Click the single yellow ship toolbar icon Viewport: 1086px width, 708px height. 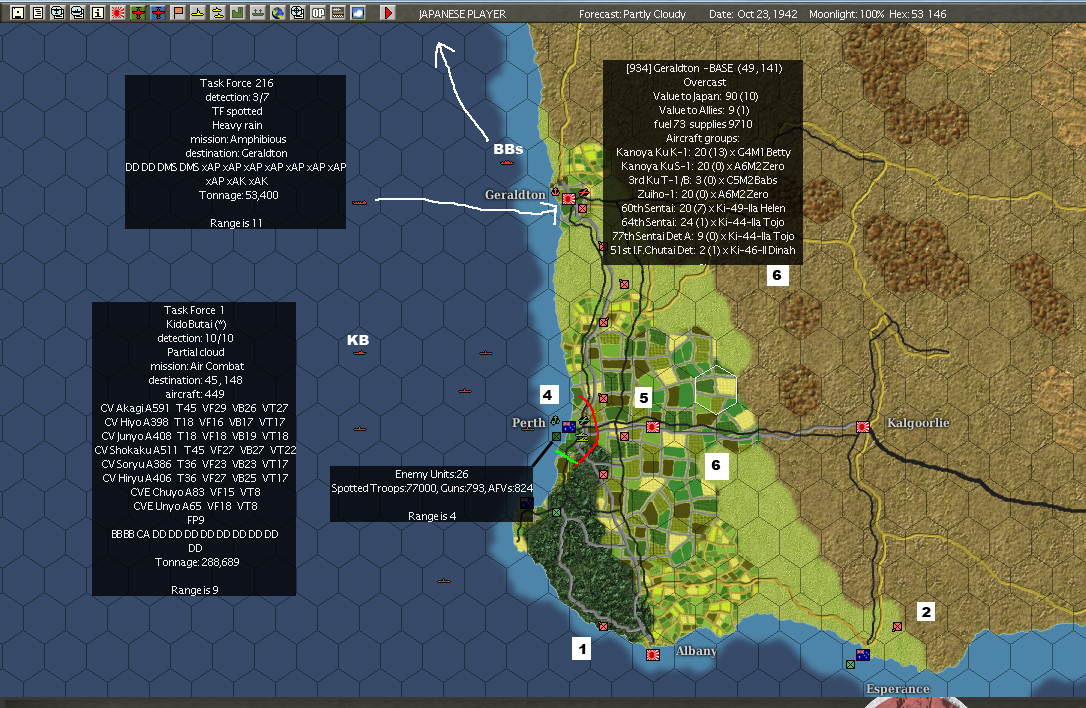pos(197,12)
